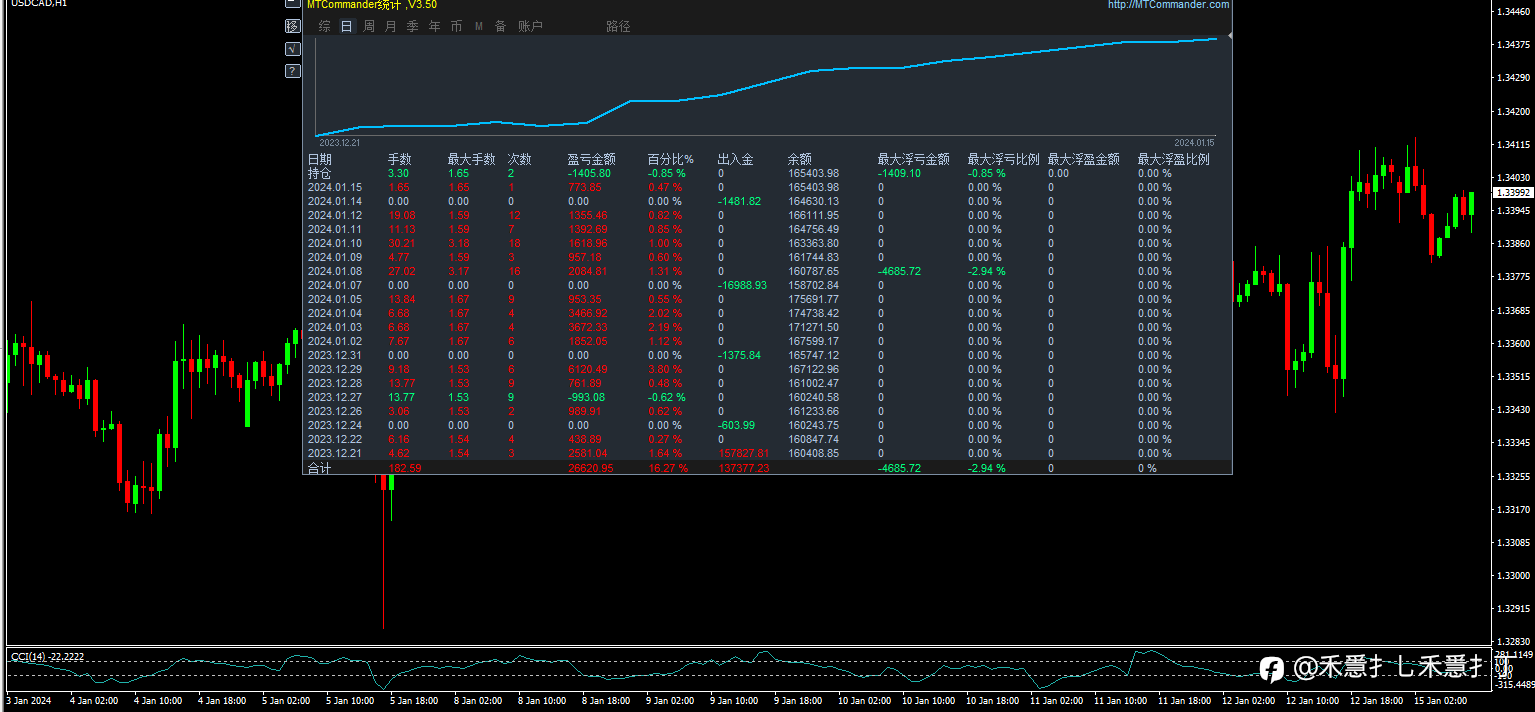
Task: Select the 日 daily statistics tab
Action: (x=346, y=26)
